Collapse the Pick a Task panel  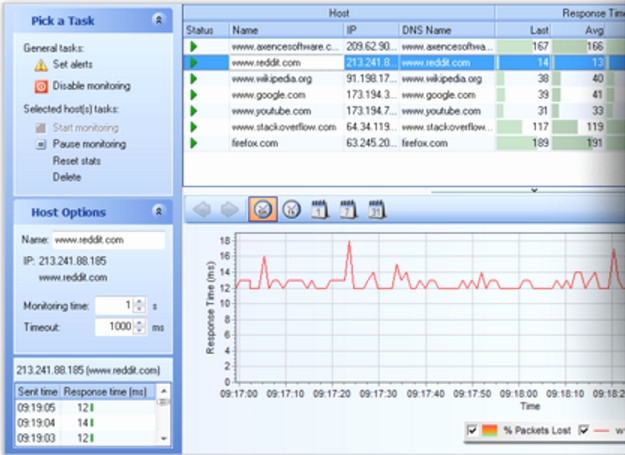(158, 20)
